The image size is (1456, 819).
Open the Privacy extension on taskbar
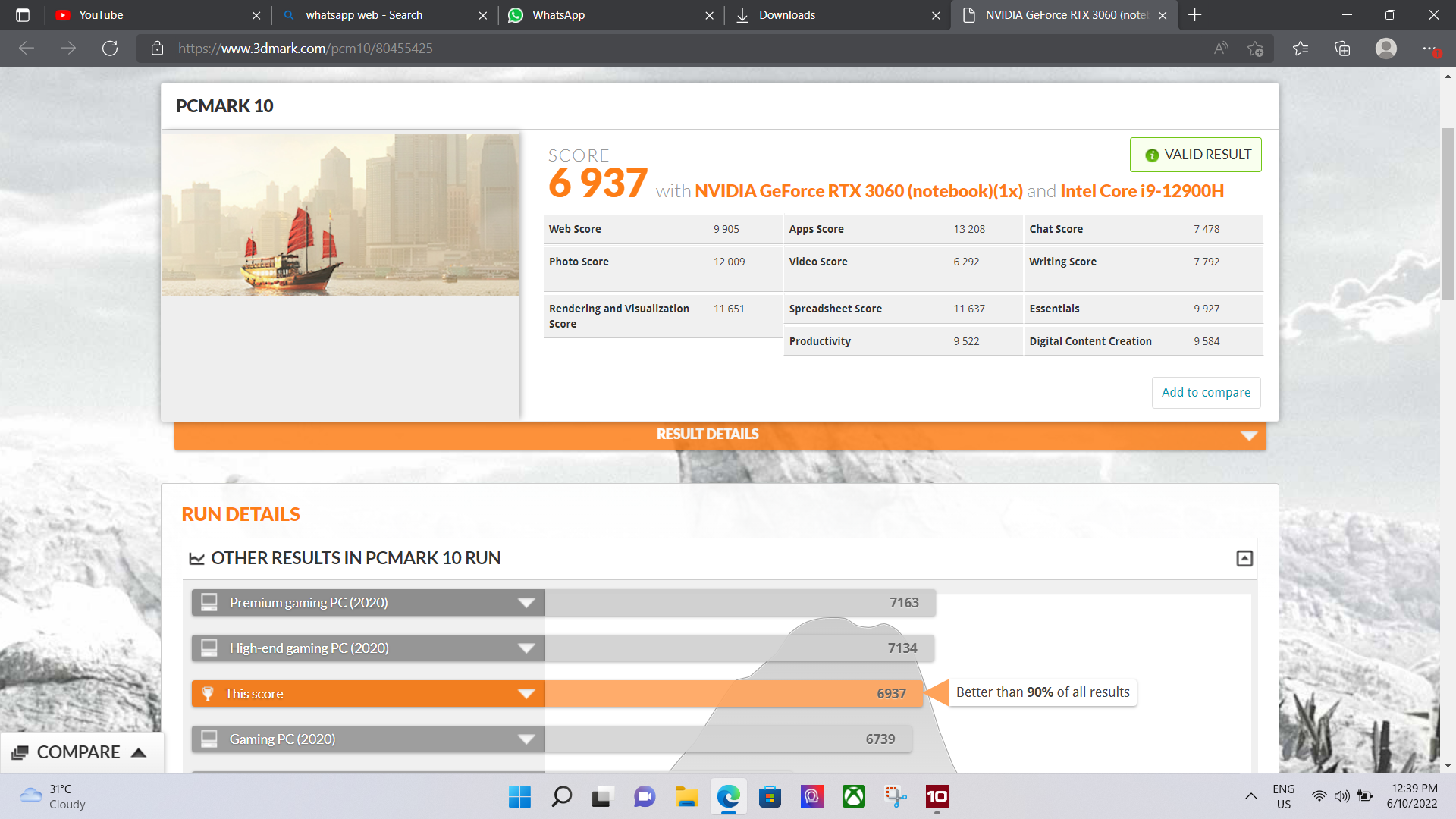tap(812, 796)
